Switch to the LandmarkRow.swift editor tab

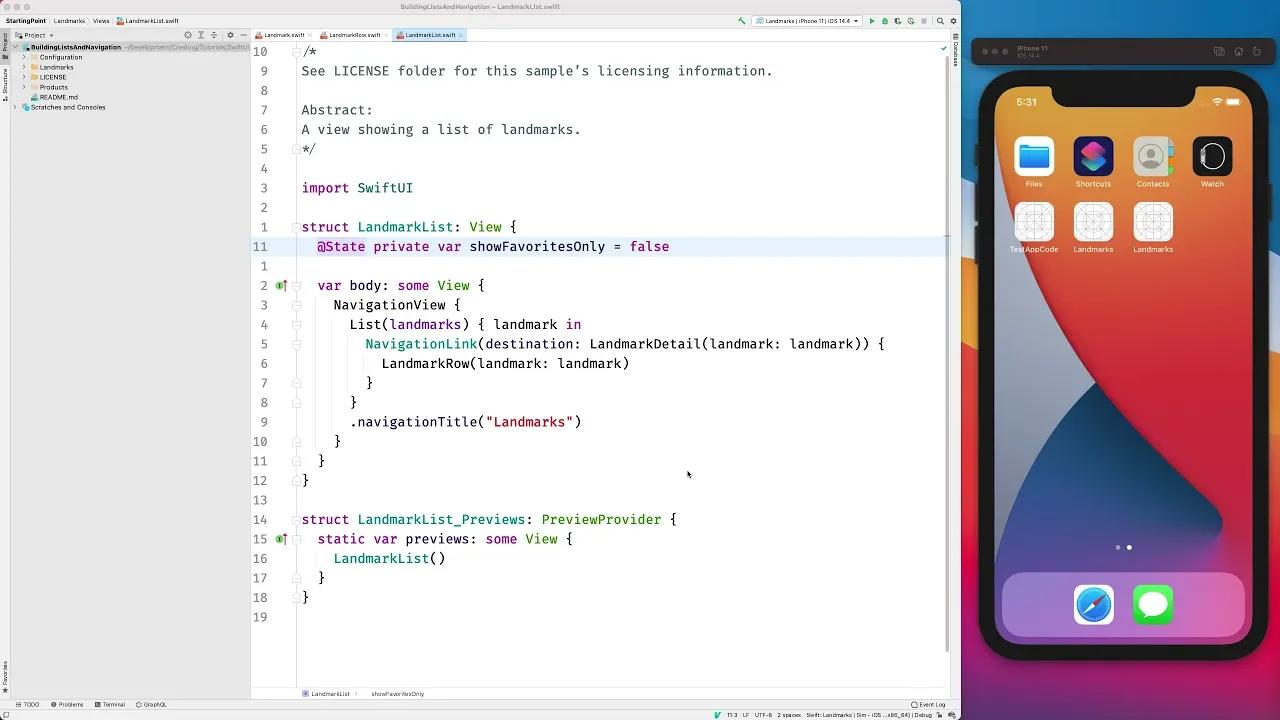point(354,35)
